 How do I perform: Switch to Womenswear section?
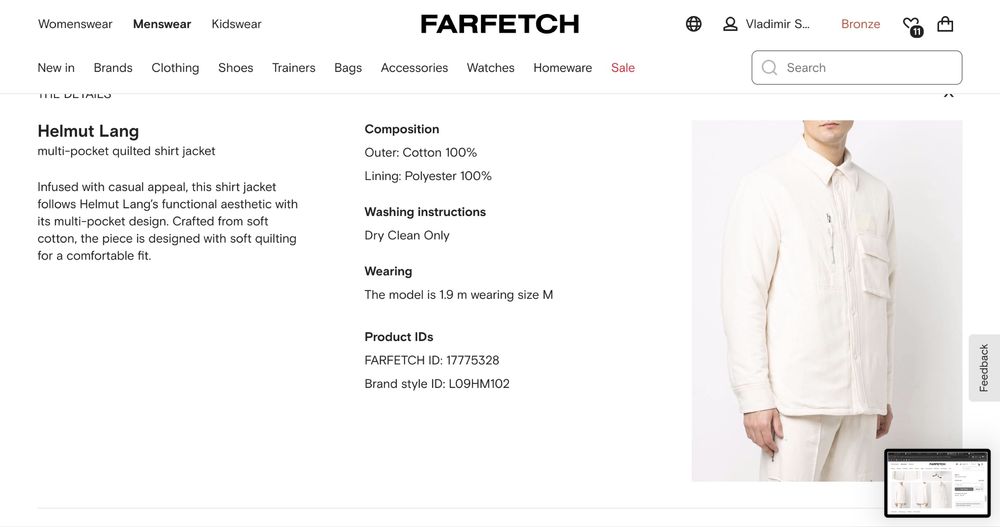[75, 24]
